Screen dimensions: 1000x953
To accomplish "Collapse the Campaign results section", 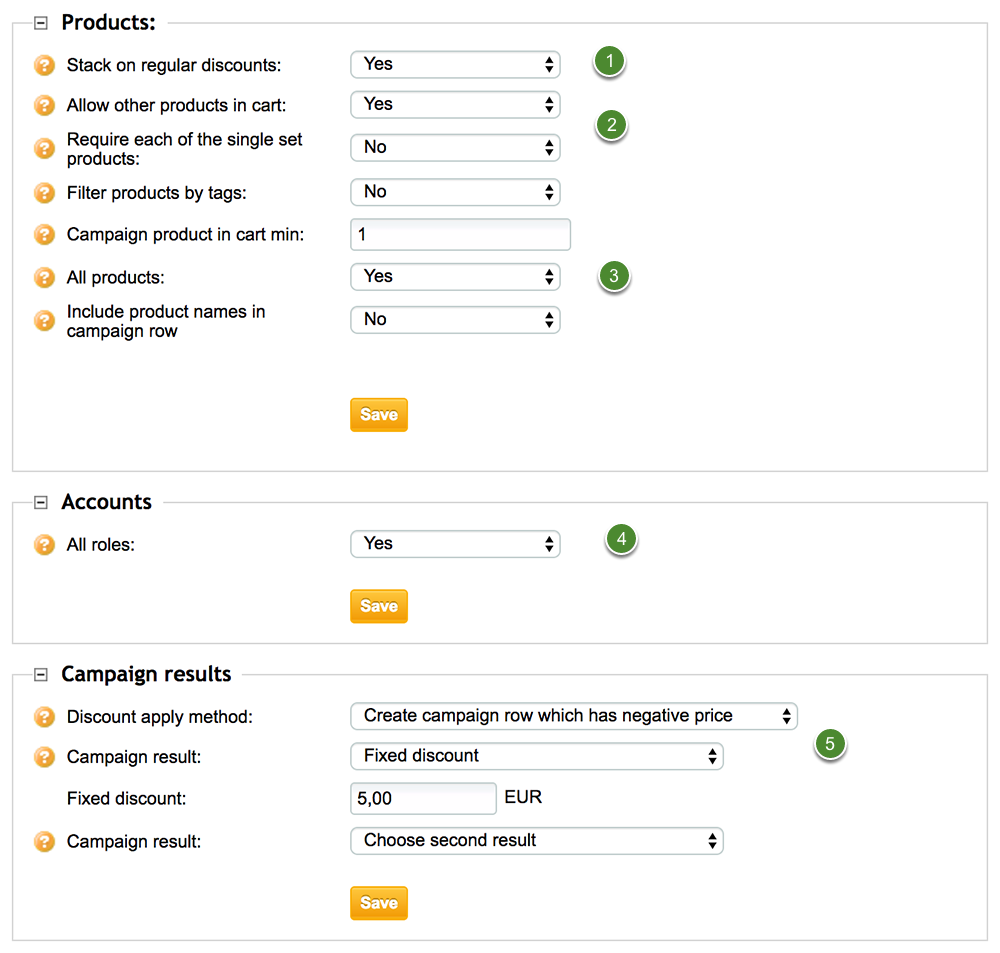I will pyautogui.click(x=40, y=673).
